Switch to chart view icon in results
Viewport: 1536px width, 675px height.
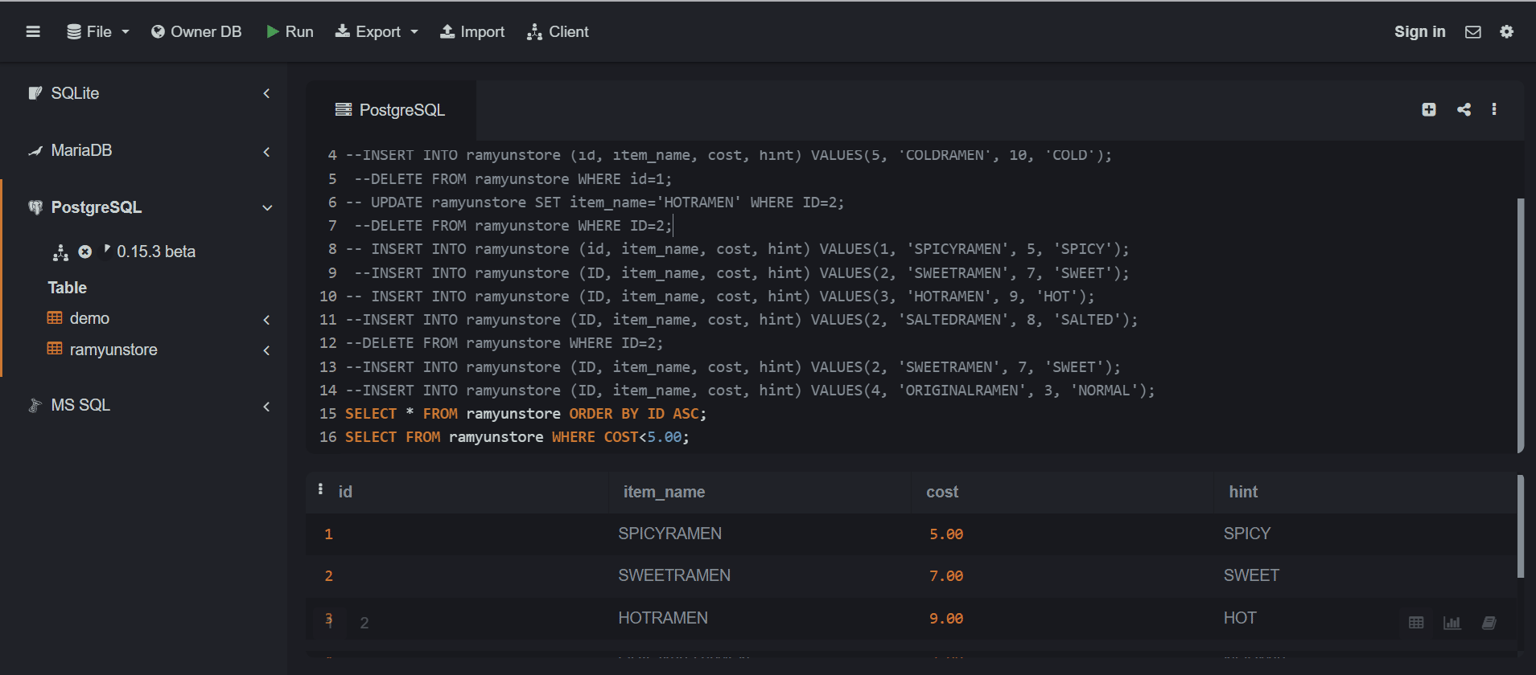pyautogui.click(x=1452, y=623)
